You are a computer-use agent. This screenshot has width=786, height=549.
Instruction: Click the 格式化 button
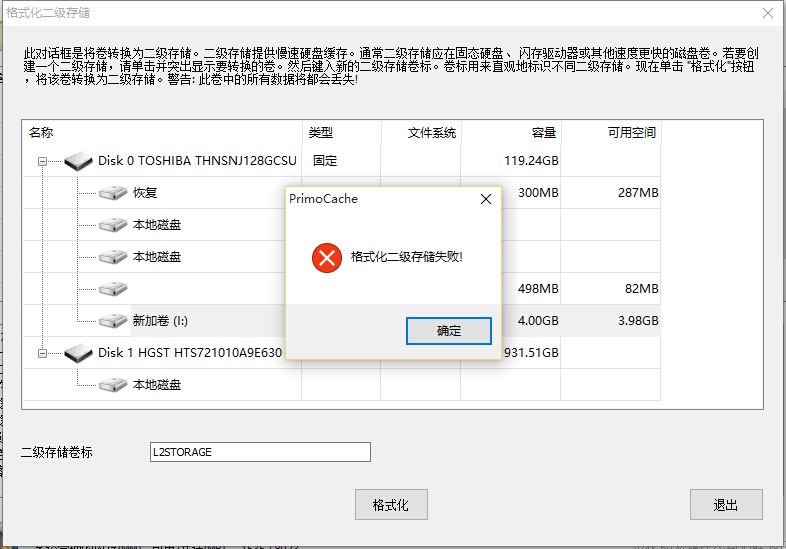(391, 504)
